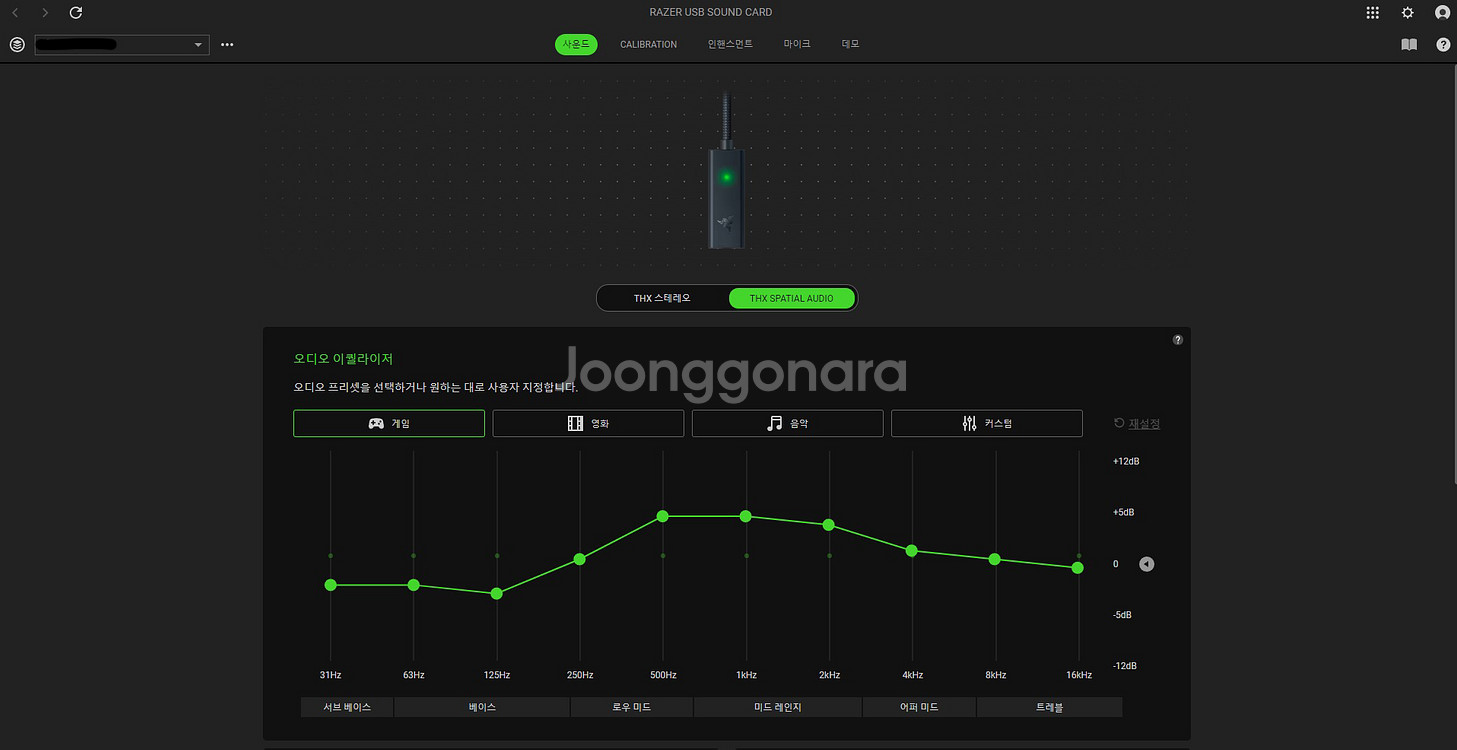Open the profile selection dropdown
The image size is (1457, 750).
tap(122, 45)
